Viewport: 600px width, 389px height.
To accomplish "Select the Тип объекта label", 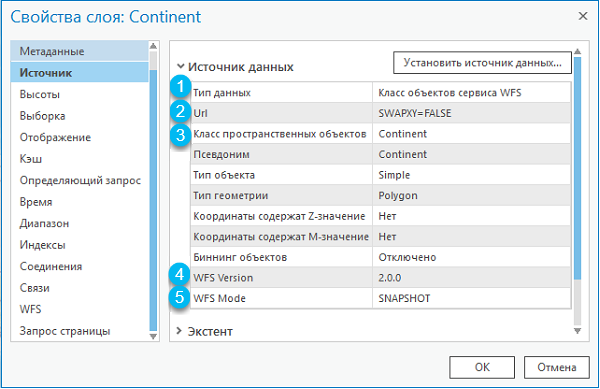I will pos(224,175).
